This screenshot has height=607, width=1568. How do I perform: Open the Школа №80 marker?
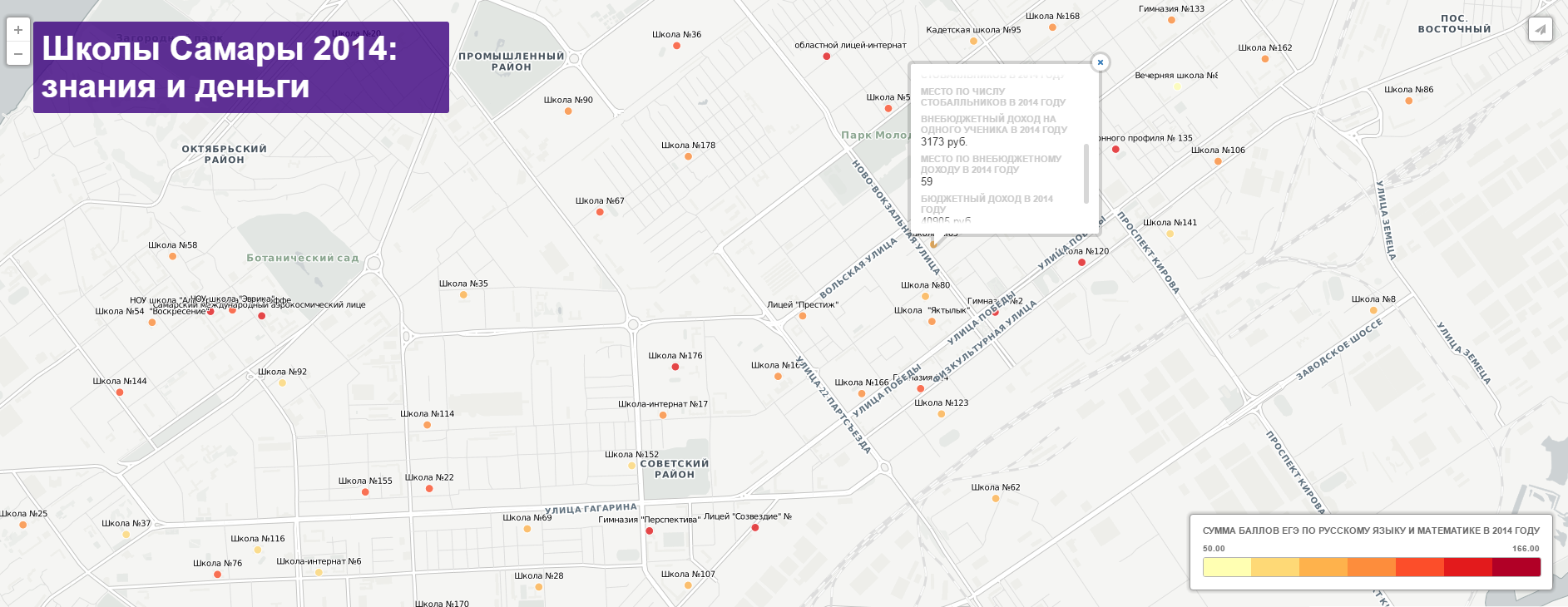(926, 296)
